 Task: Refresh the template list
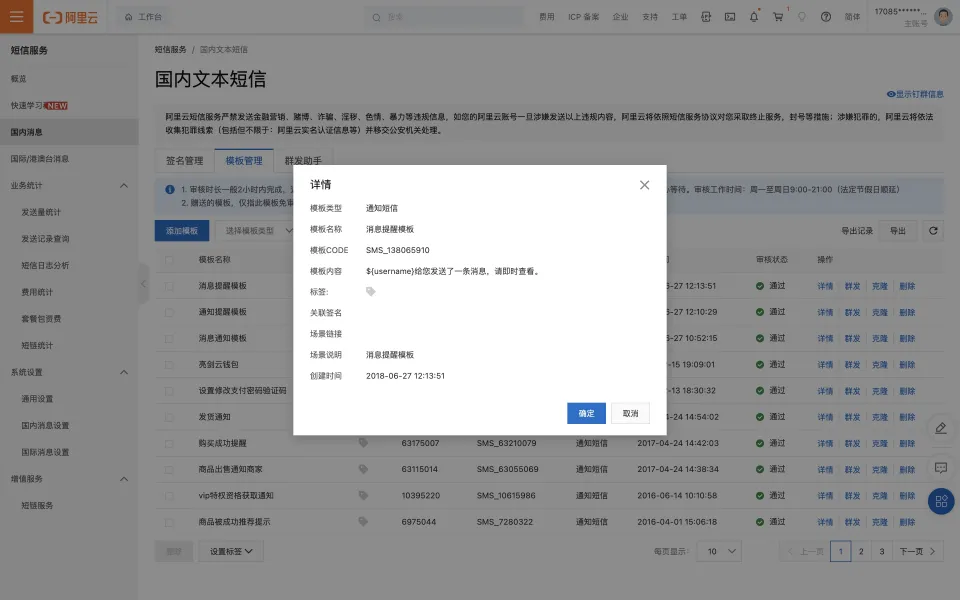(933, 231)
